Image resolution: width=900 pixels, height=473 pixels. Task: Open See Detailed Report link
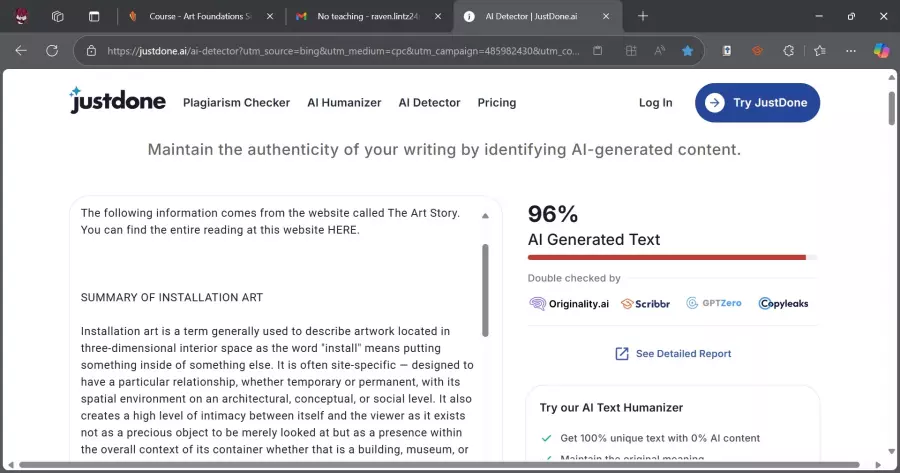click(673, 354)
